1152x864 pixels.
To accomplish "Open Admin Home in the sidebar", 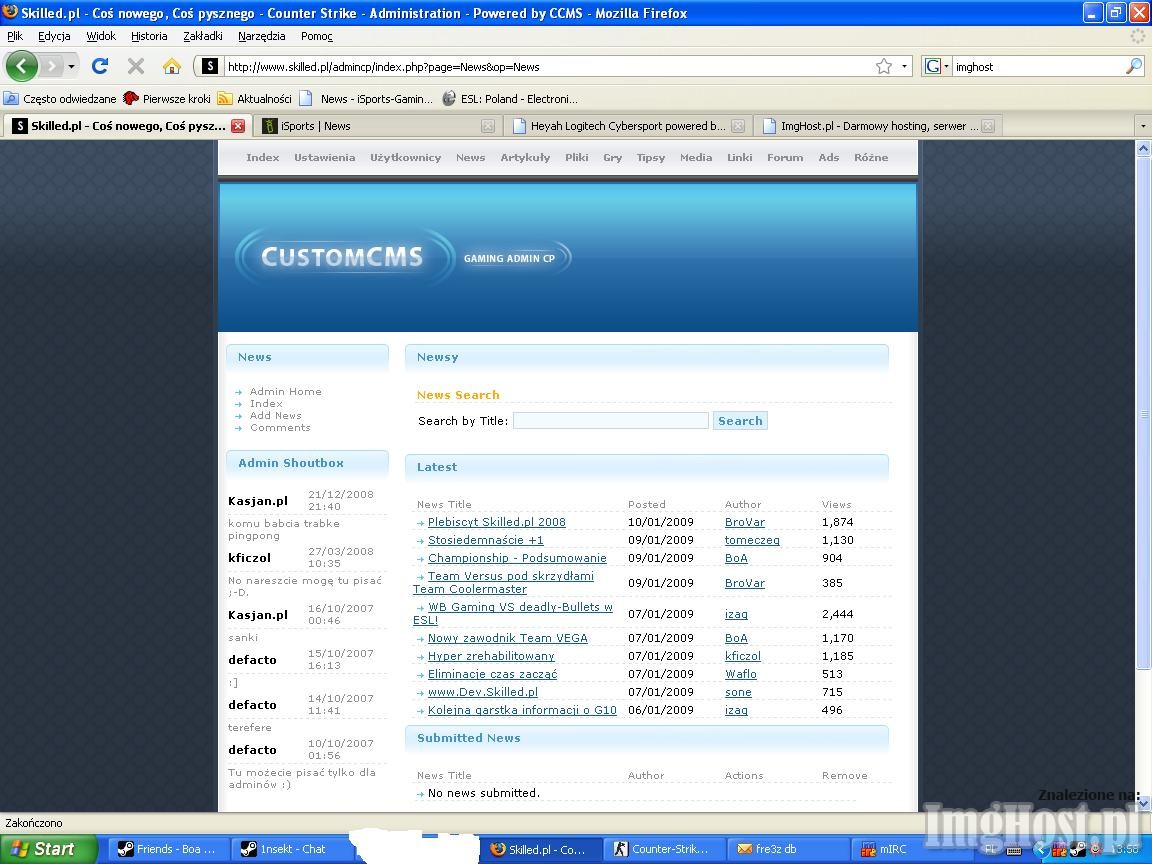I will pos(286,392).
